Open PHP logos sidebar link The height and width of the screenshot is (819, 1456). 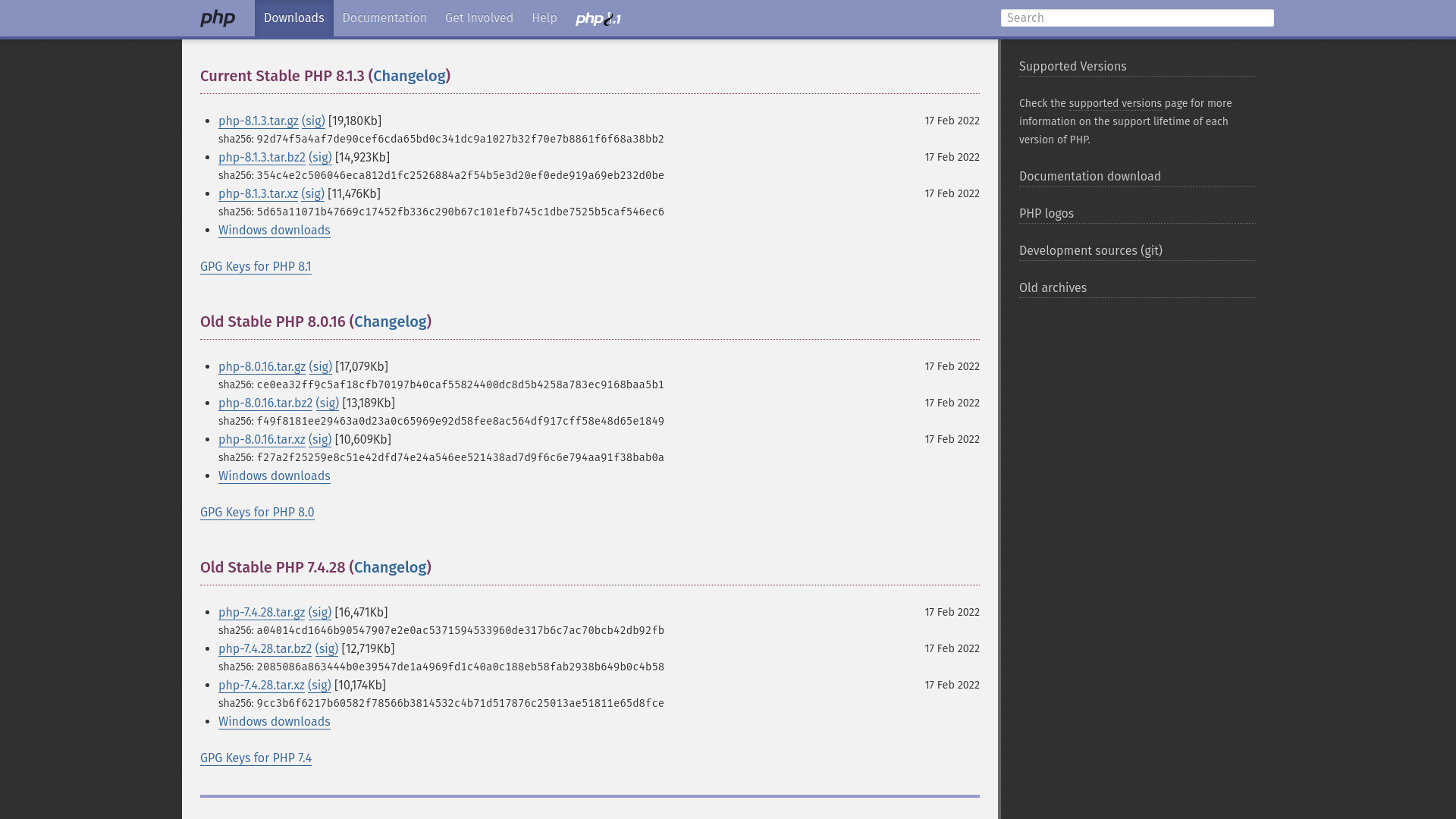[1046, 214]
